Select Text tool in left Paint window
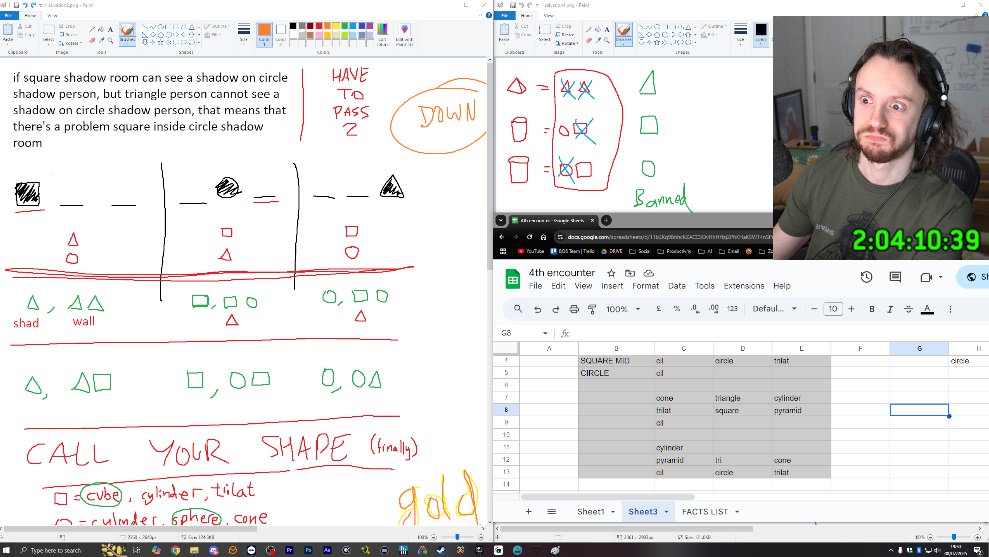This screenshot has height=557, width=989. point(110,30)
